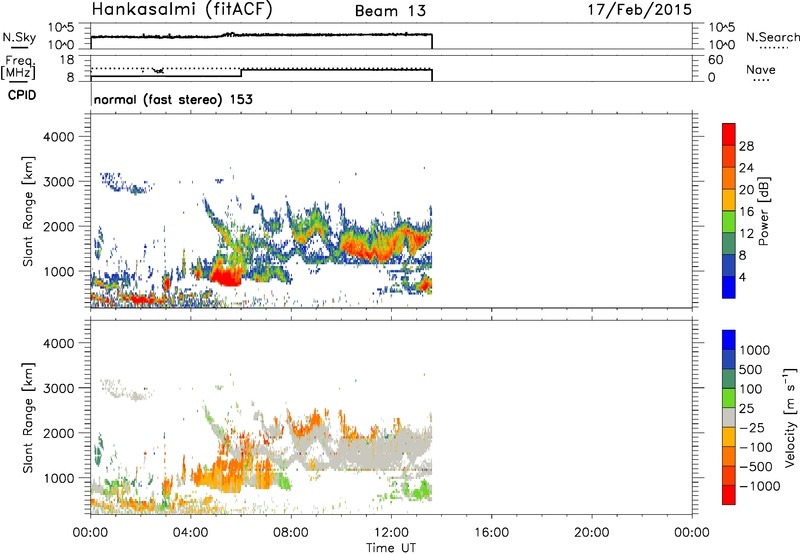Click the N.Search legend label
Screen dimensions: 800x554
point(772,37)
